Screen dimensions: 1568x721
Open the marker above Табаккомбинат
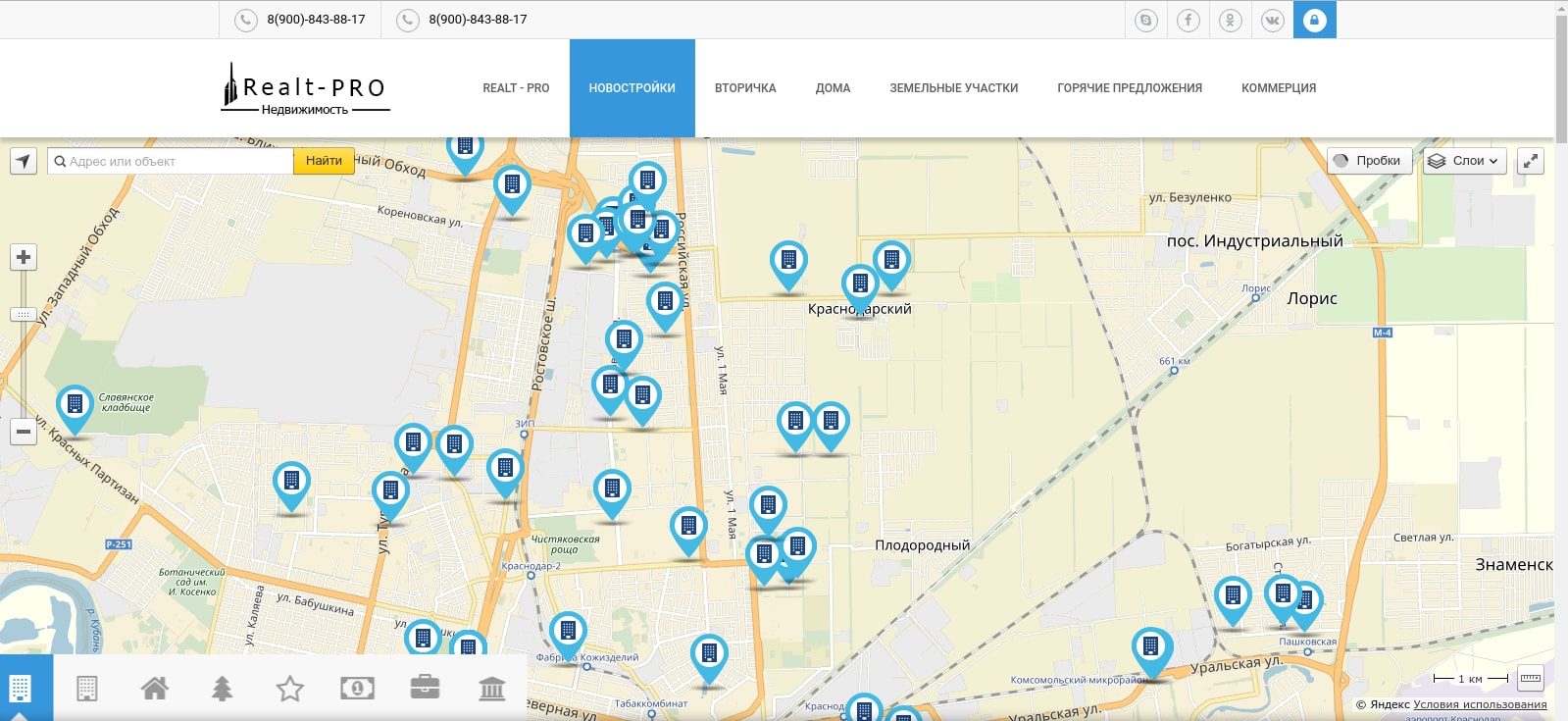tap(709, 659)
